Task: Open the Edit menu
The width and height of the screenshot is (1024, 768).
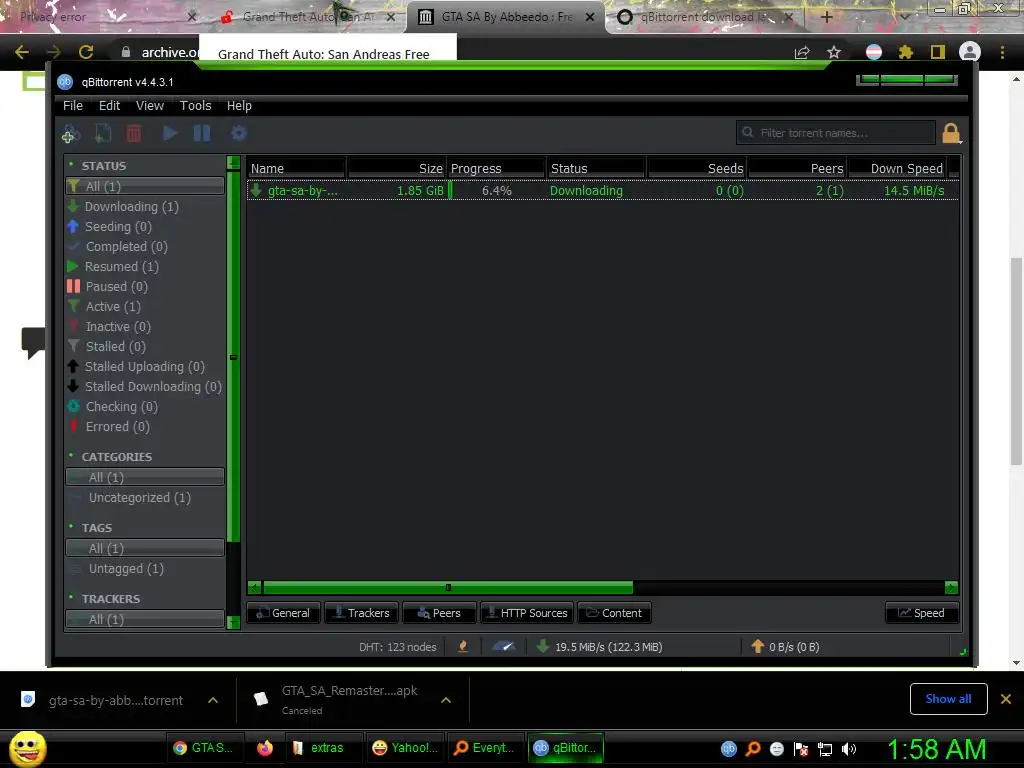Action: [109, 106]
